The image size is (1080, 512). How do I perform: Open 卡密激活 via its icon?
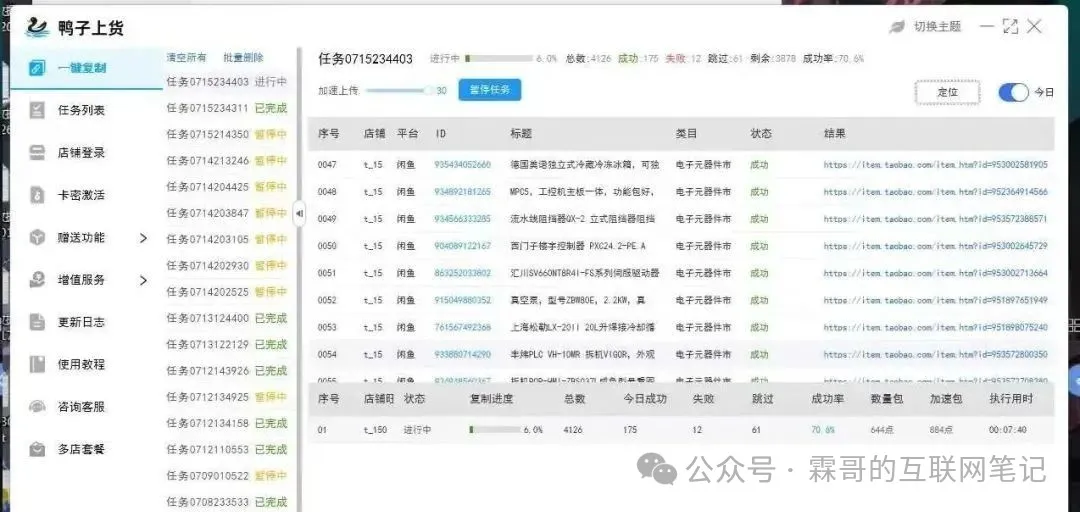(37, 195)
